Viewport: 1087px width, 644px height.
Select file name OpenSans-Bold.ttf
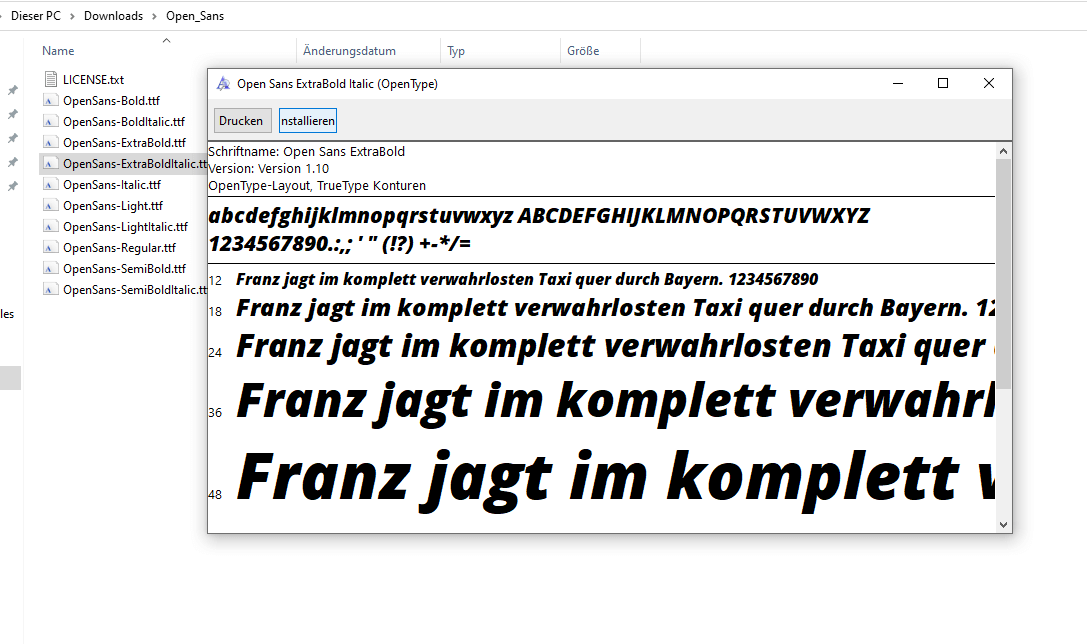click(112, 101)
